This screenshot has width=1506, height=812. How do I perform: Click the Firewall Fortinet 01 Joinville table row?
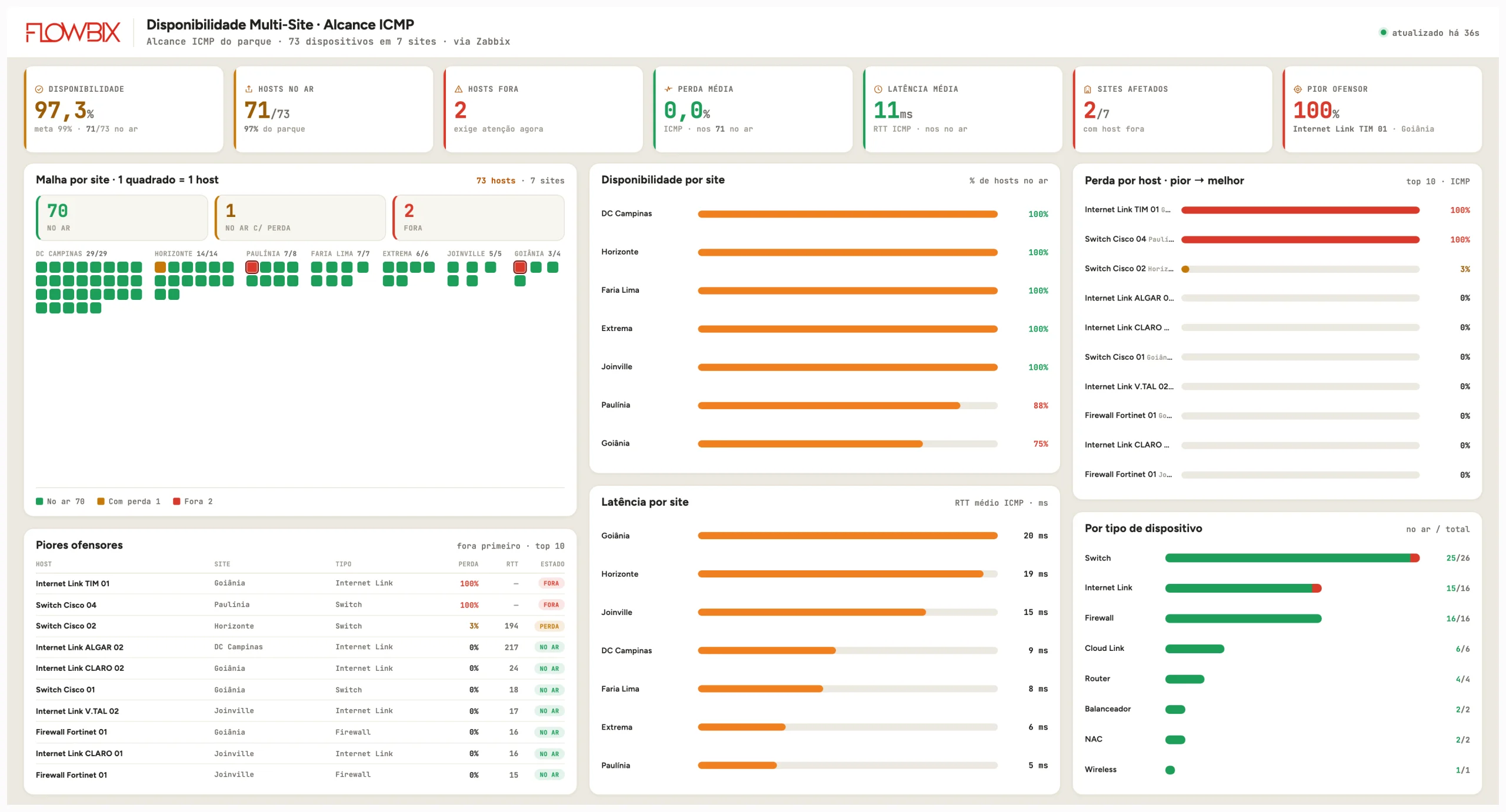coord(300,775)
